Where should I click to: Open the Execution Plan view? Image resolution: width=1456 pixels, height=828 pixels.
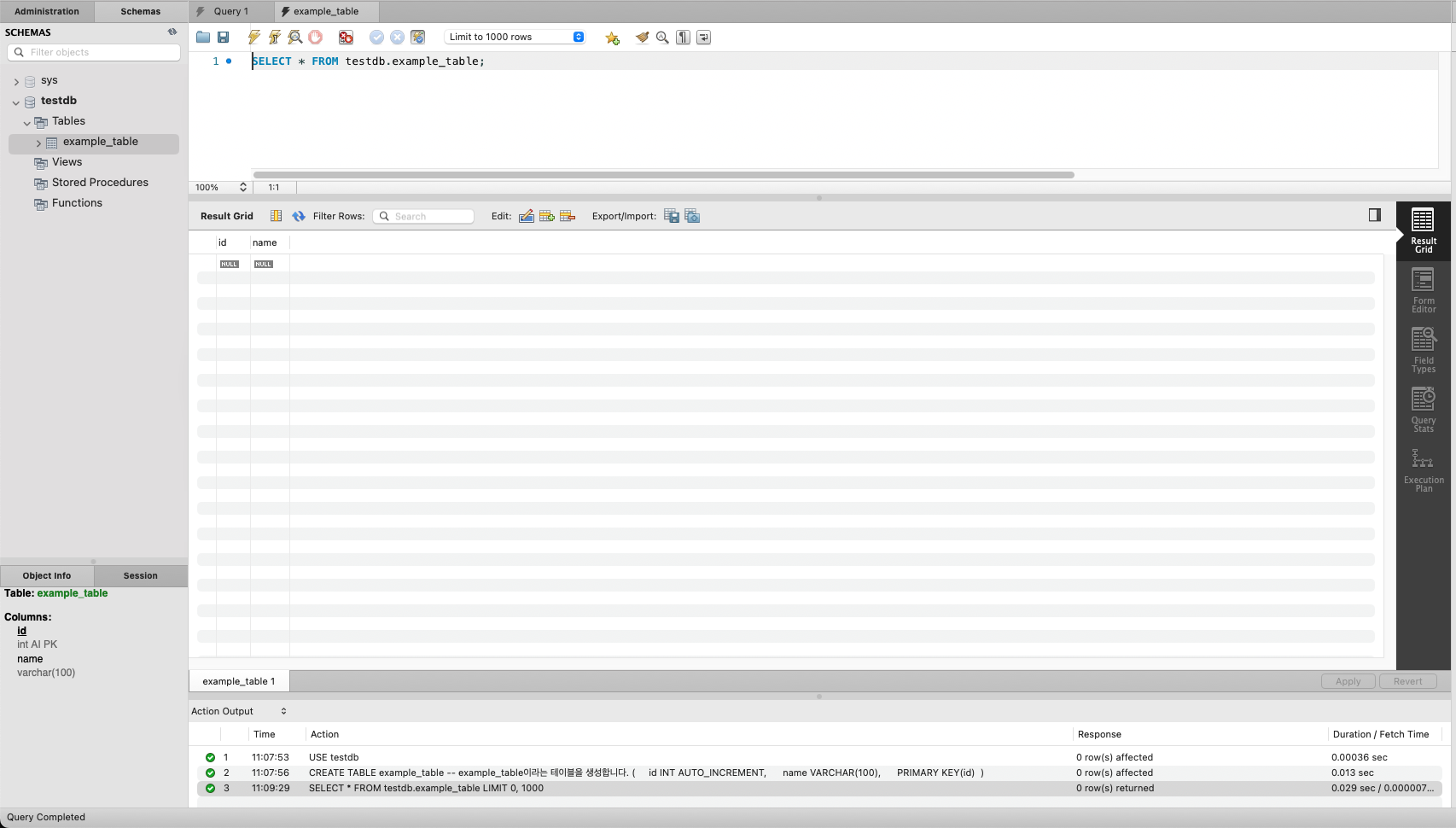pyautogui.click(x=1423, y=469)
